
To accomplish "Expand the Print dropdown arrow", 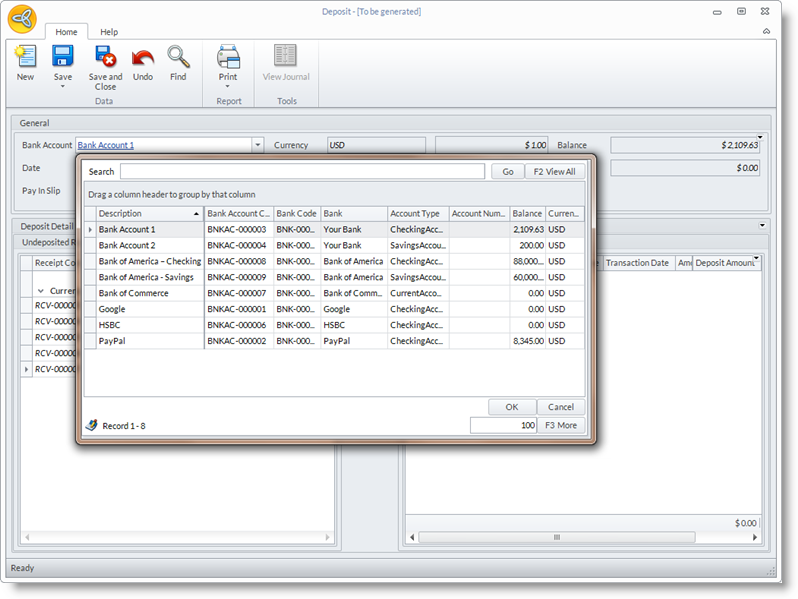I will pos(228,87).
